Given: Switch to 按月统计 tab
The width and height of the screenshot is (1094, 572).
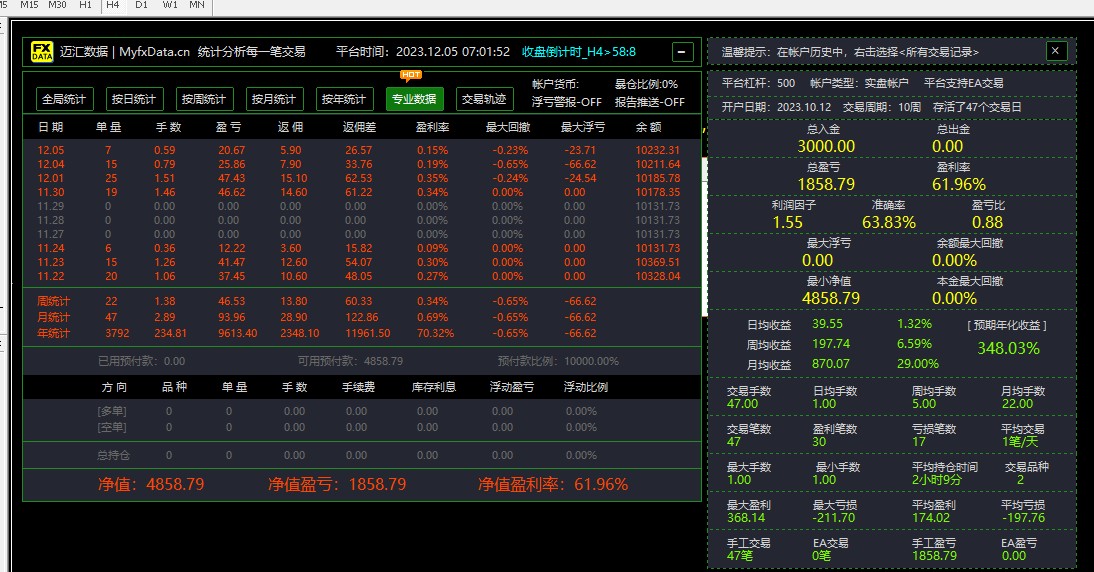Looking at the screenshot, I should 274,99.
